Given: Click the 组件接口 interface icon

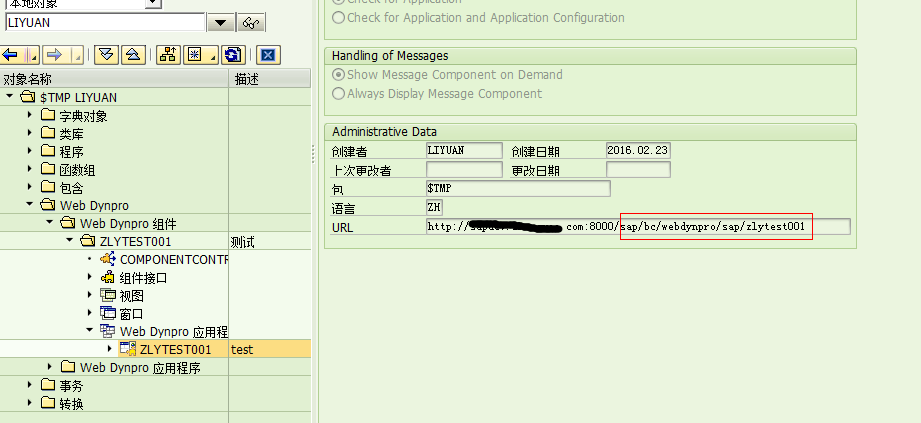Looking at the screenshot, I should [107, 277].
